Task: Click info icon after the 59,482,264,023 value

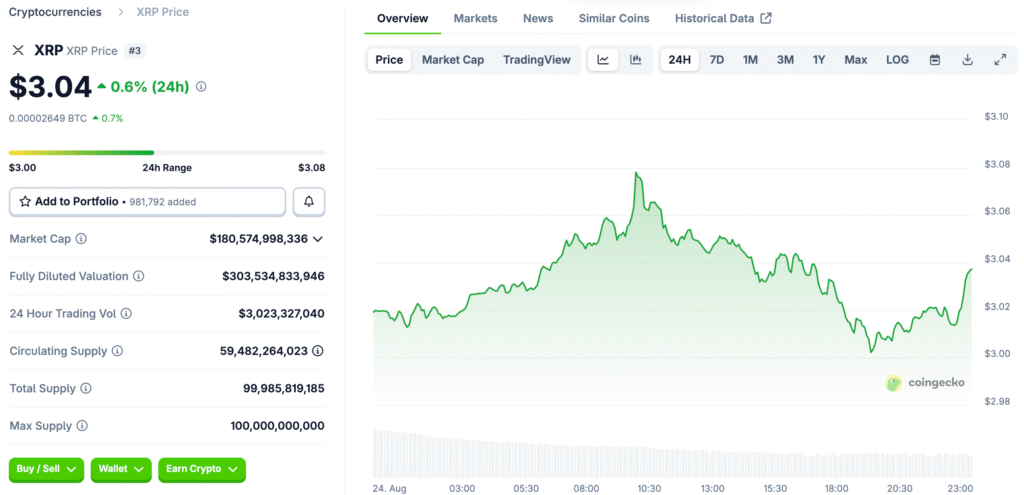Action: point(317,351)
